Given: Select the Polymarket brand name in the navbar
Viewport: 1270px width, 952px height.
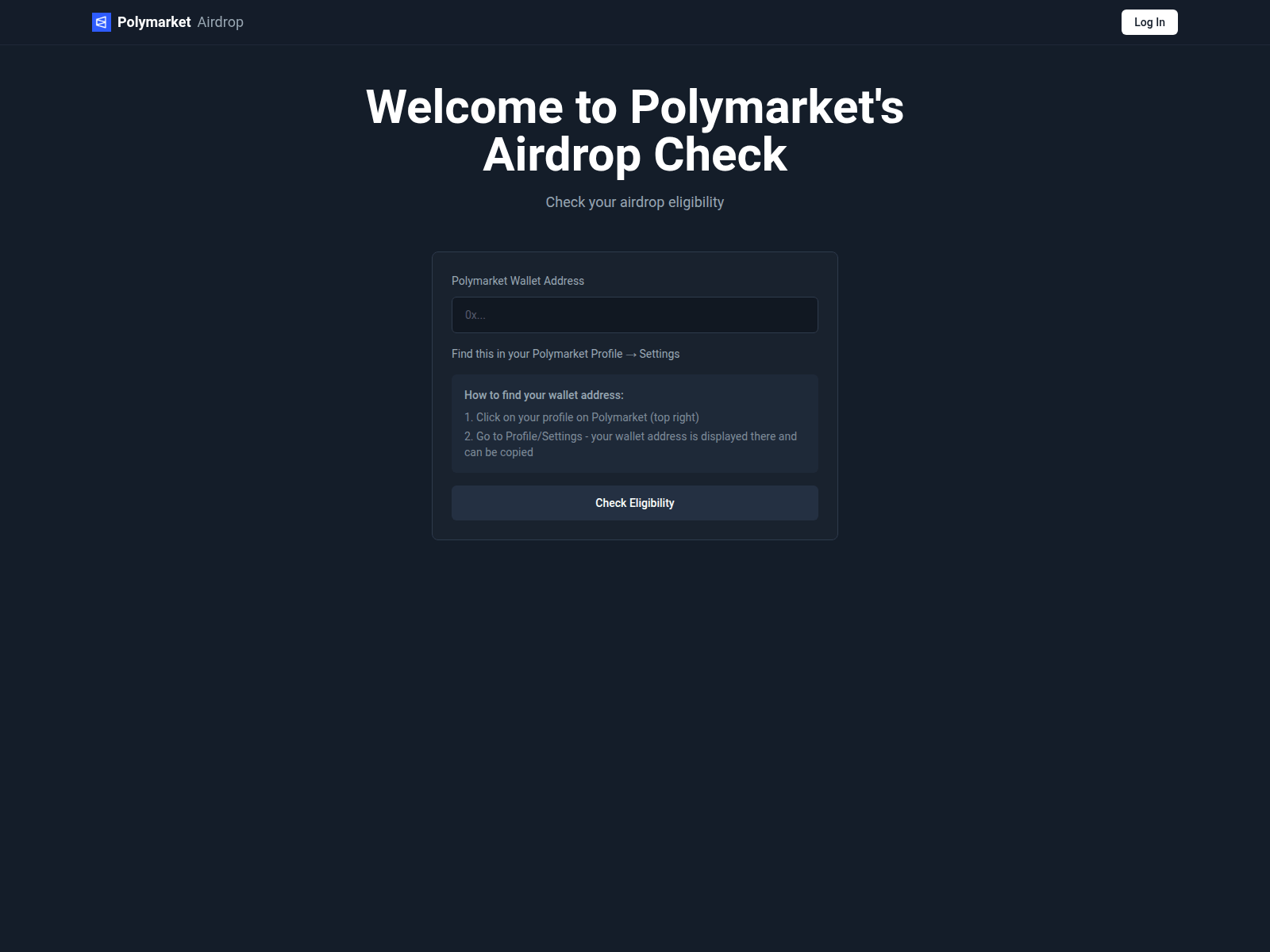Looking at the screenshot, I should [155, 22].
